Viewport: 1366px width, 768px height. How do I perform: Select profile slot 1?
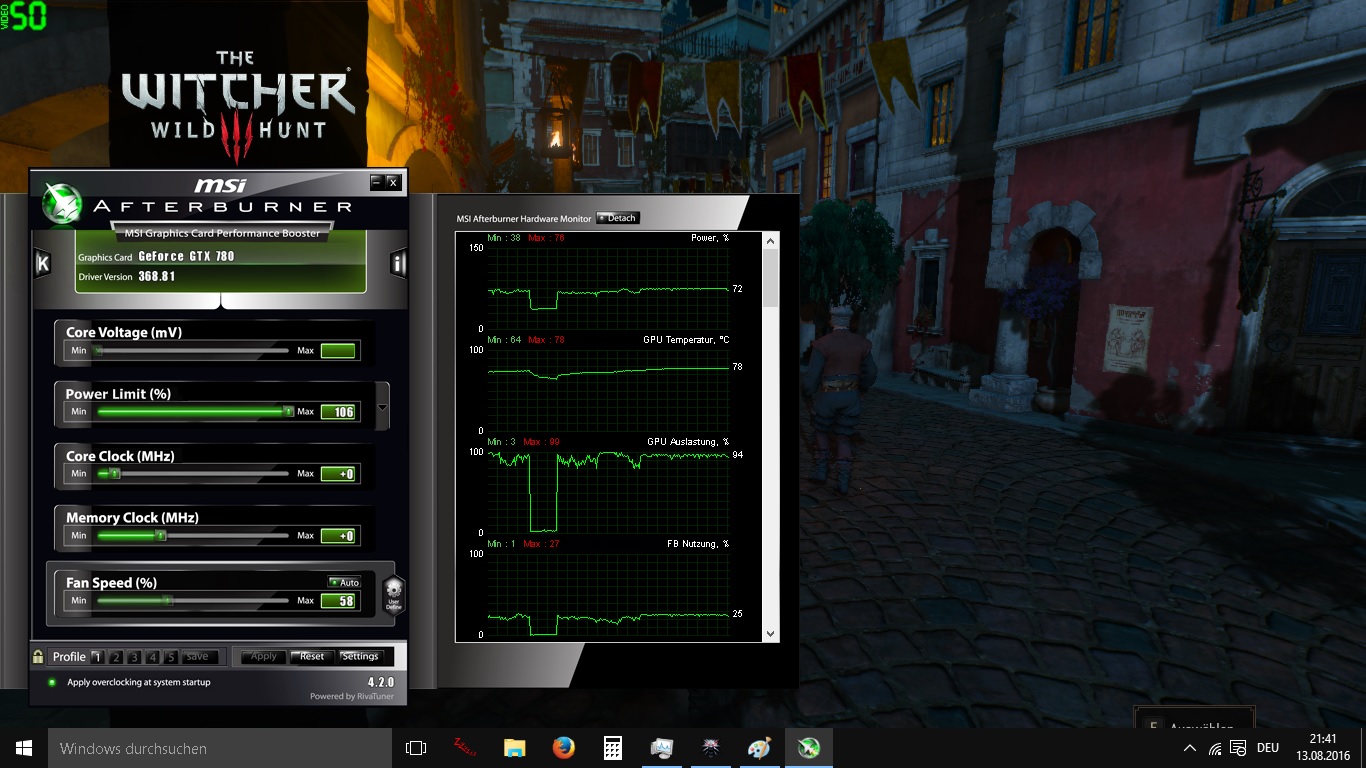coord(97,657)
